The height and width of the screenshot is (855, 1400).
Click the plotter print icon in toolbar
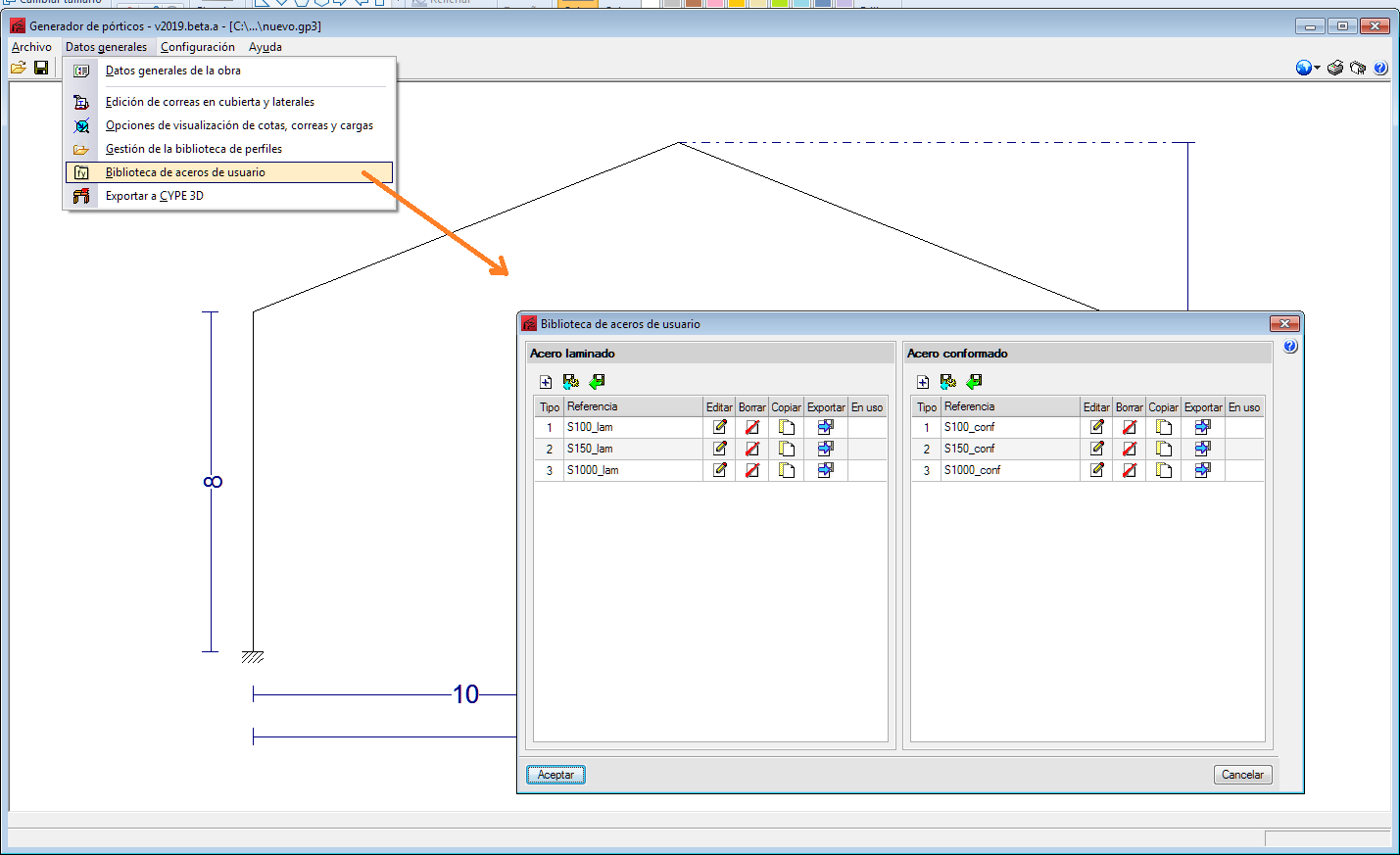click(x=1358, y=68)
